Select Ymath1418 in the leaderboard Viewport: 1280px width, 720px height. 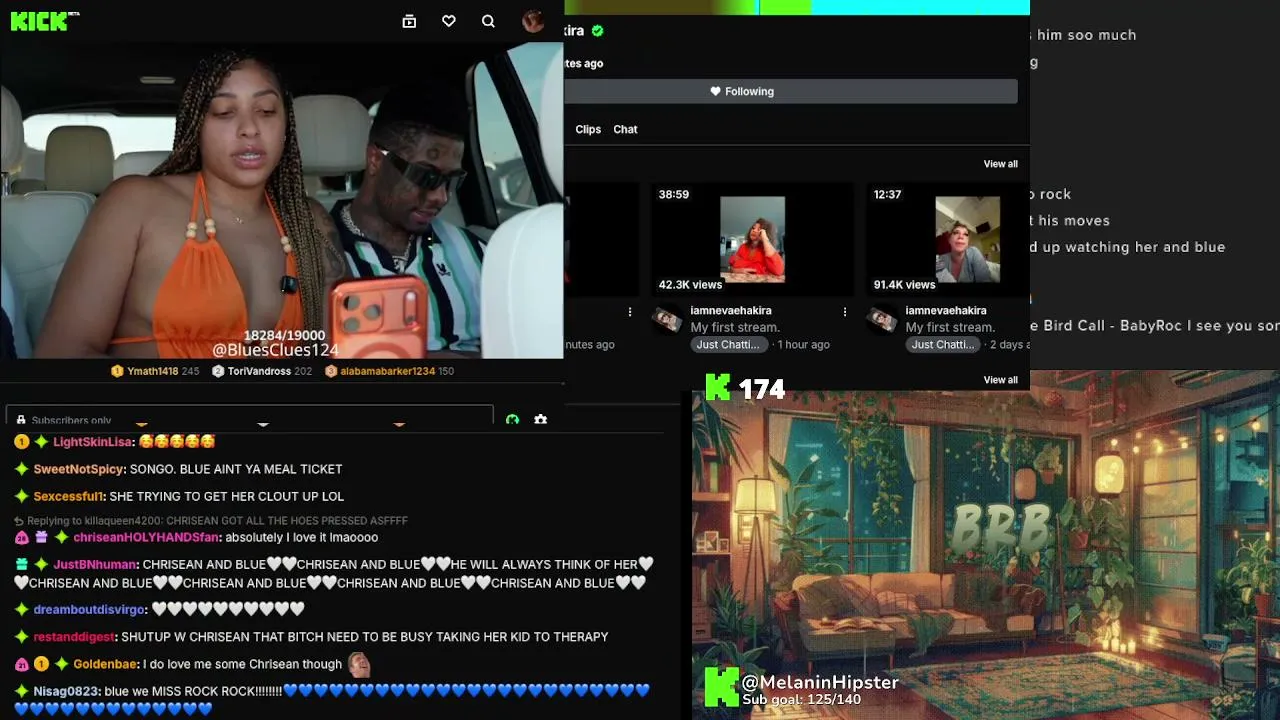click(152, 371)
